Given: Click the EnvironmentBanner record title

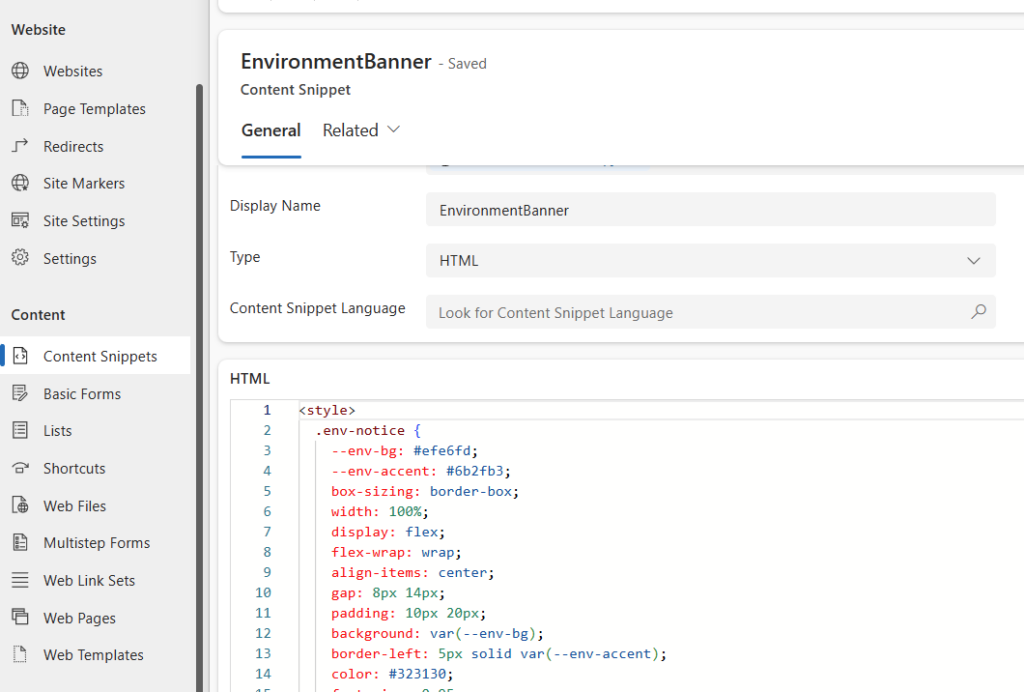Looking at the screenshot, I should click(x=336, y=61).
